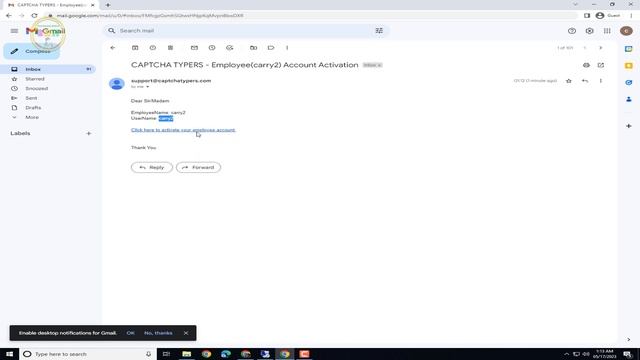Open Google Contacts side panel
This screenshot has width=640, height=360.
629,99
